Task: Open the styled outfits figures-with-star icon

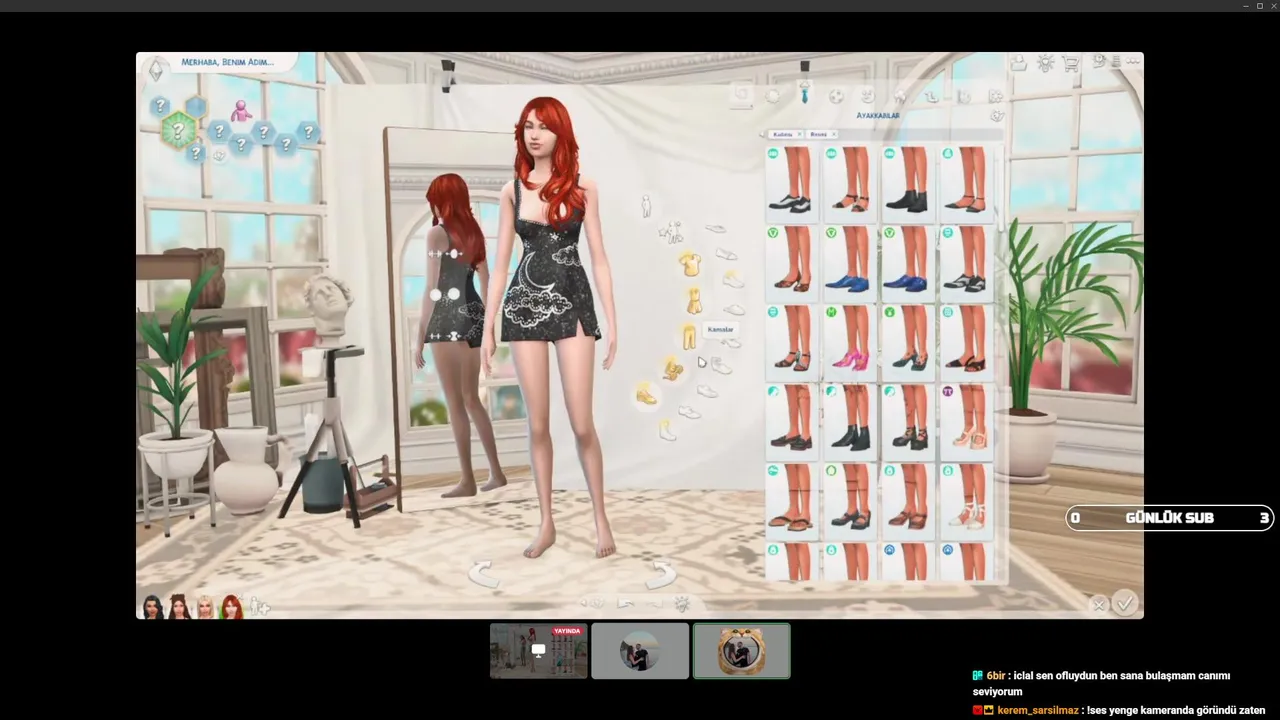Action: 670,233
